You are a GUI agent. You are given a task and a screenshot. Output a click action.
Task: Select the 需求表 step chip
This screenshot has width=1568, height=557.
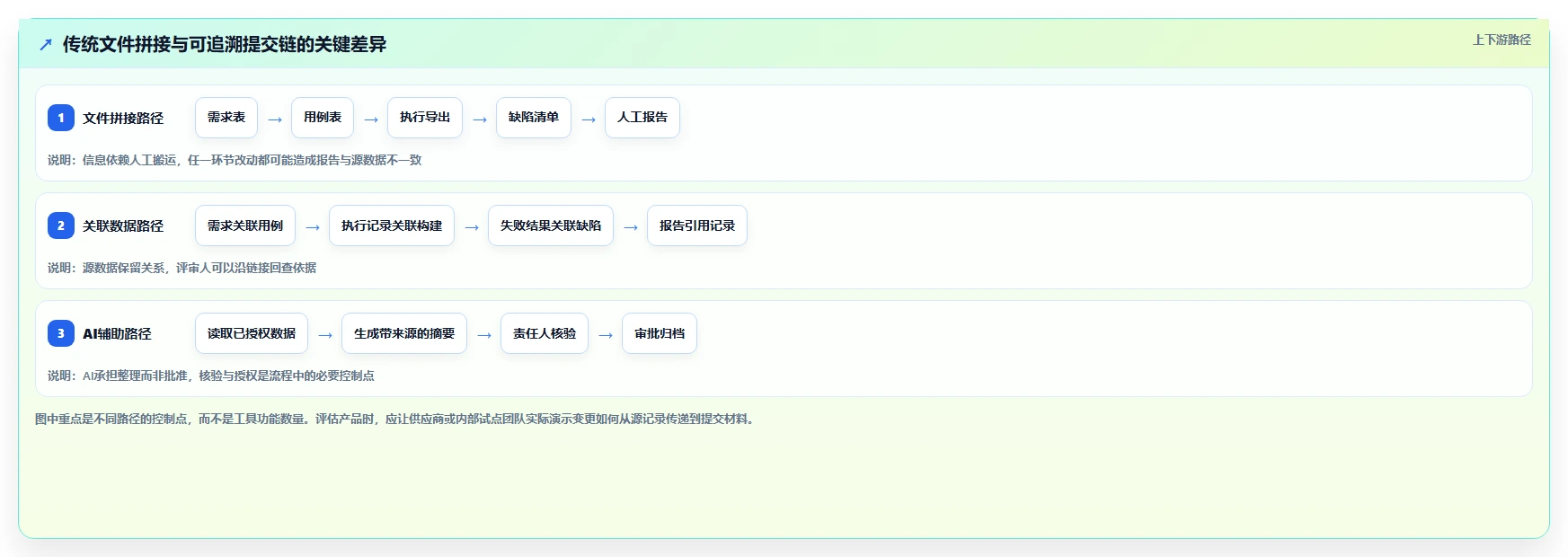click(x=226, y=118)
